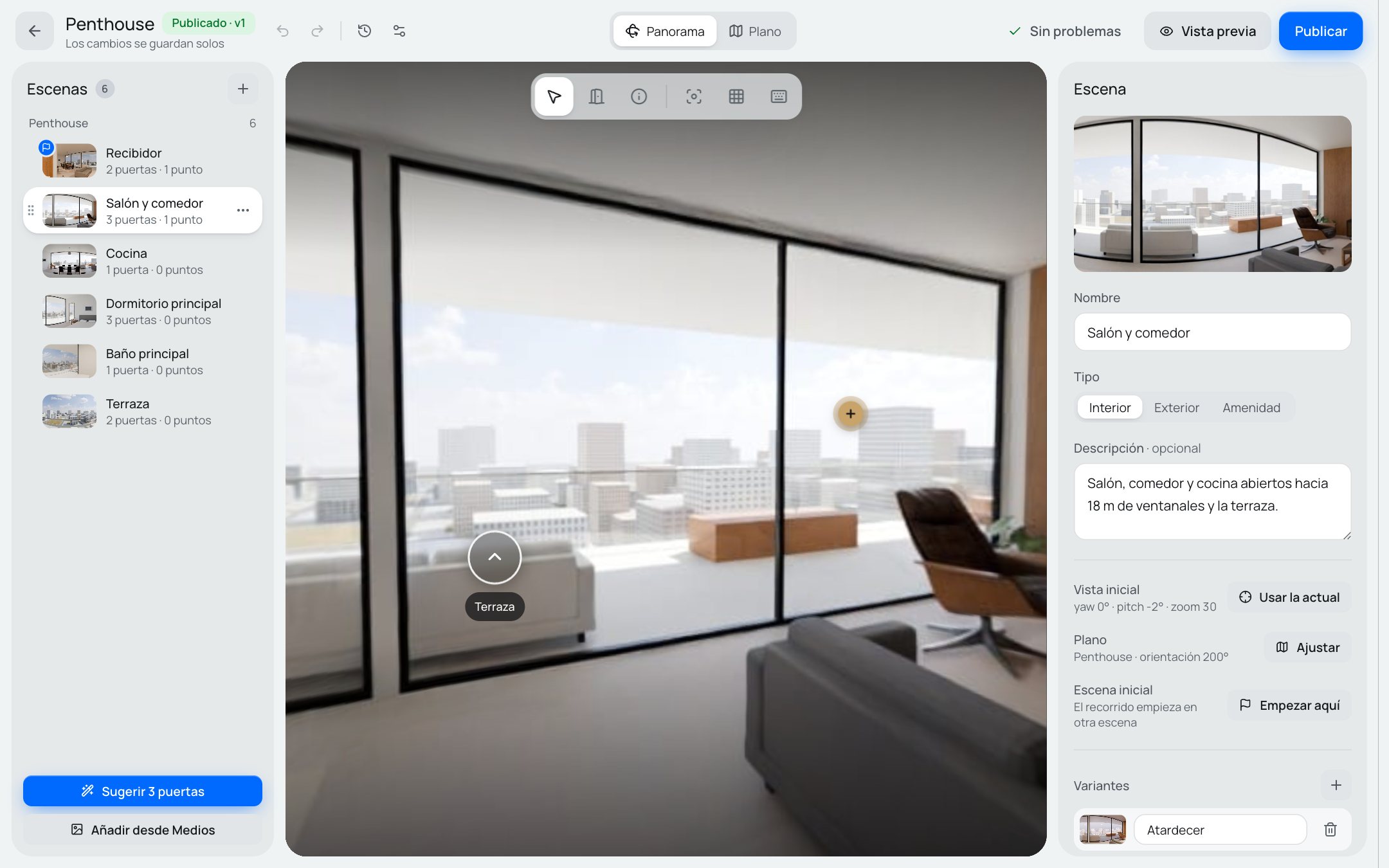Screen dimensions: 1389x868
Task: Select Dormitorio principal scene
Action: point(143,311)
